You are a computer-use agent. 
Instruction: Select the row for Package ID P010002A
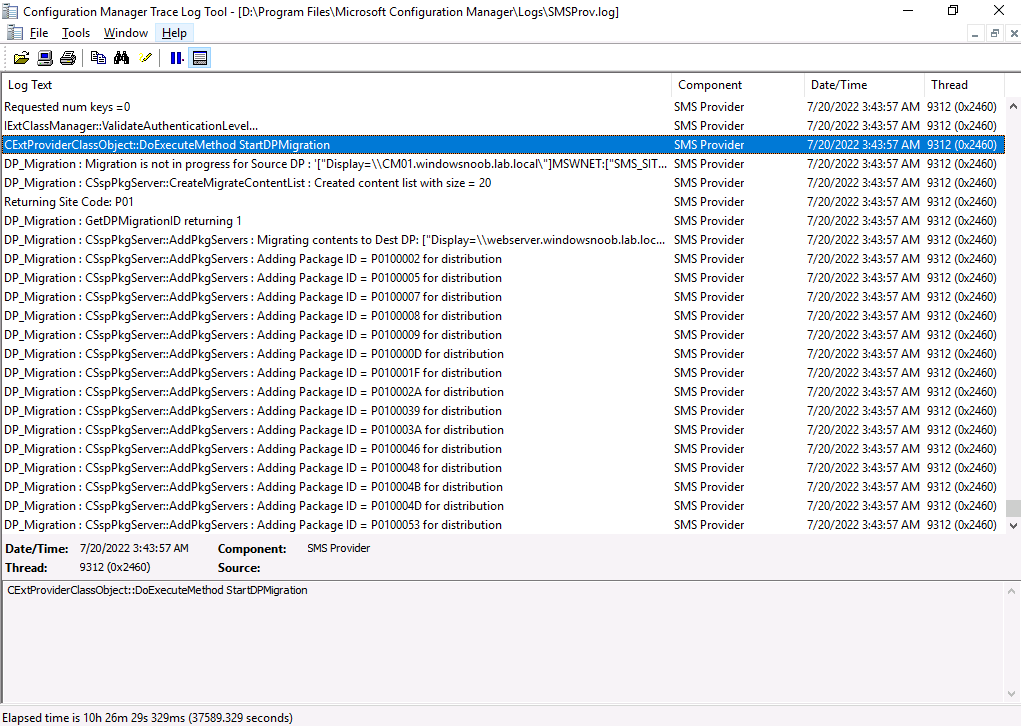click(503, 392)
